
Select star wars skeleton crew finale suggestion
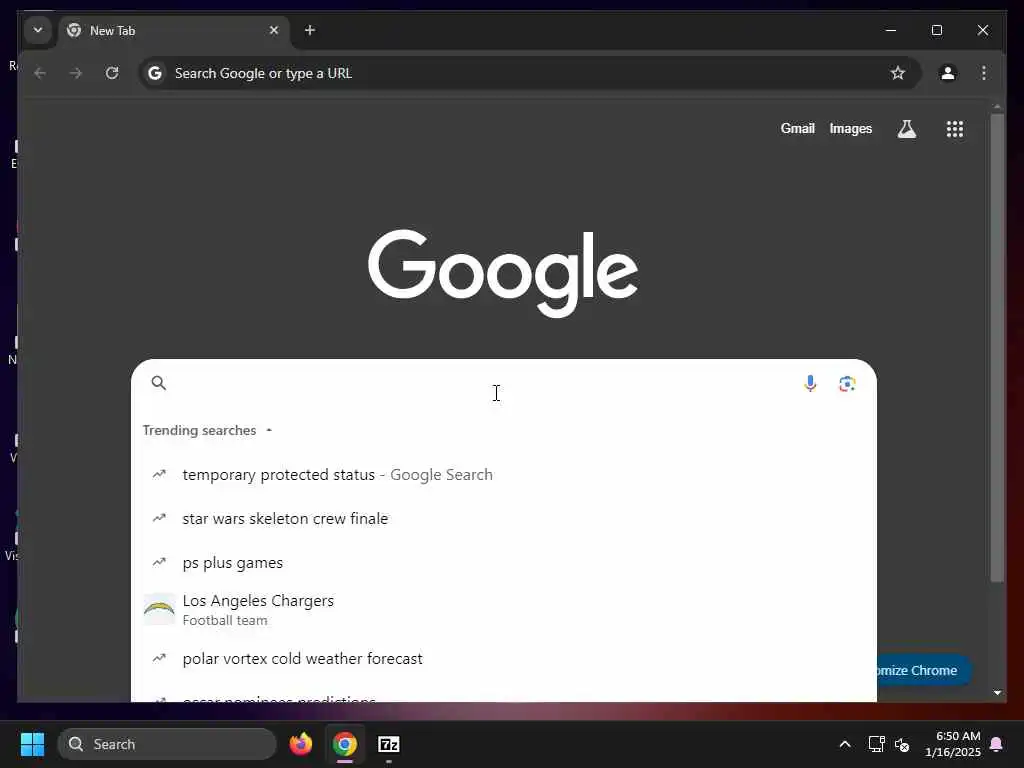(x=504, y=519)
